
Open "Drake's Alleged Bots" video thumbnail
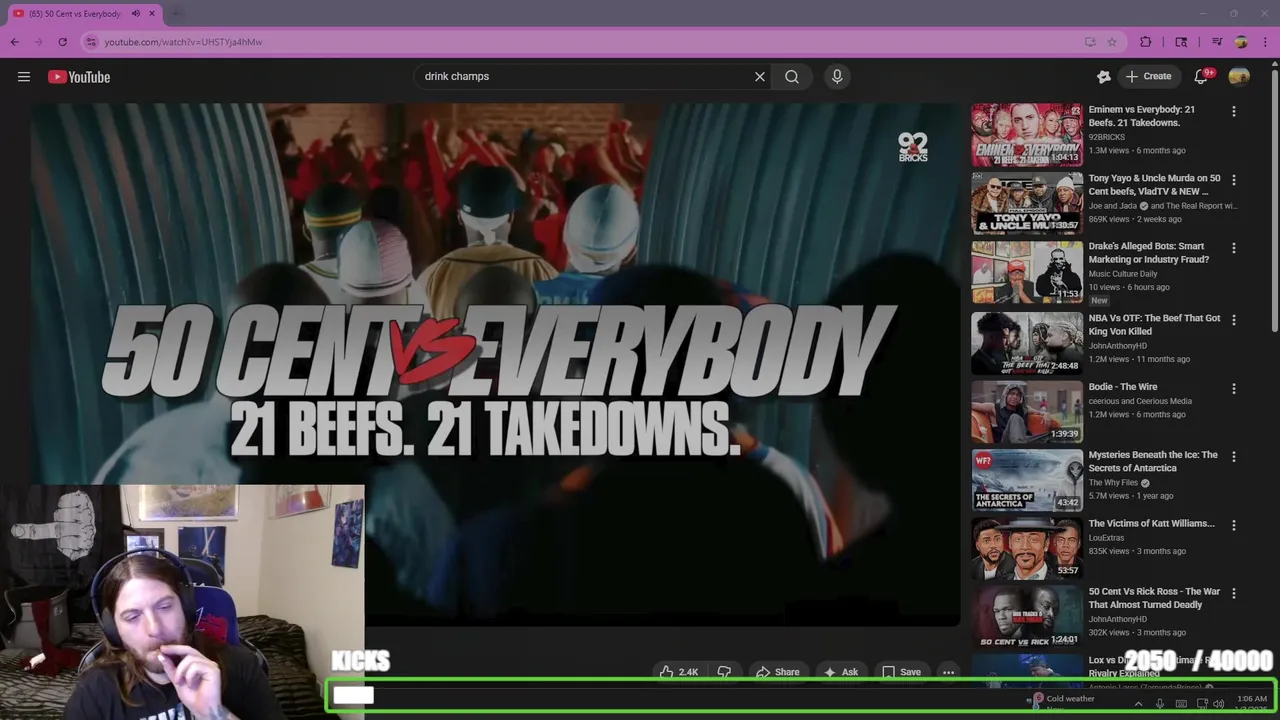[x=1027, y=271]
